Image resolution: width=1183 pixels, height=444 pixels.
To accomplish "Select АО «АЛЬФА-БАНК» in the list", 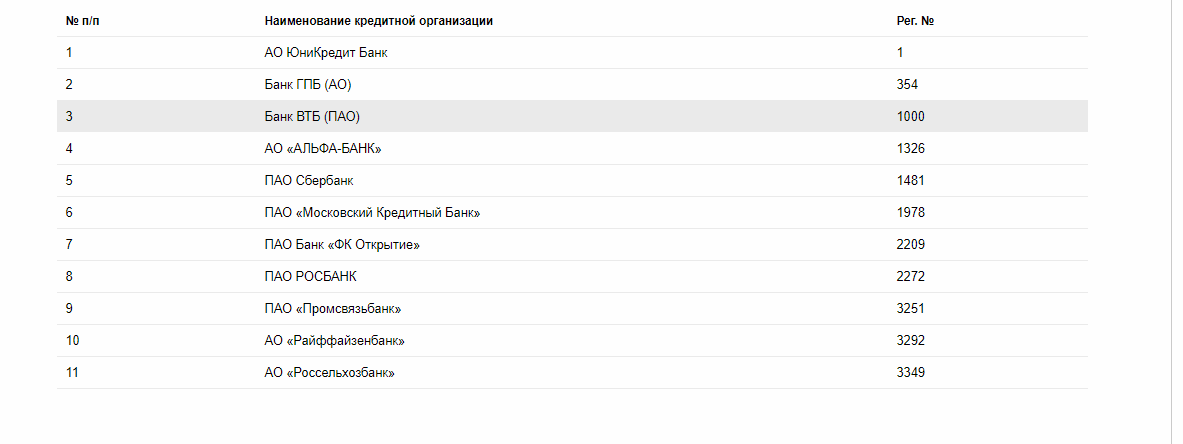I will pyautogui.click(x=323, y=149).
